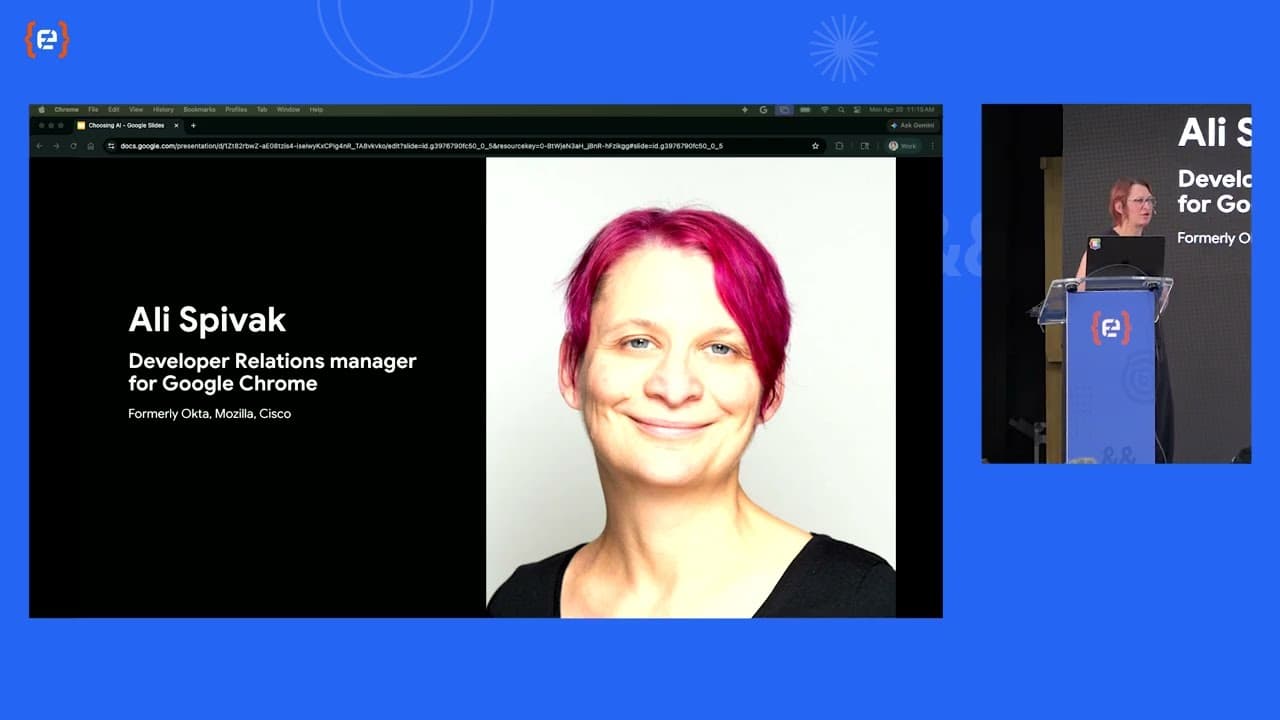
Task: Click the Formerly Okta, Mozilla, Cisco line
Action: [x=210, y=413]
